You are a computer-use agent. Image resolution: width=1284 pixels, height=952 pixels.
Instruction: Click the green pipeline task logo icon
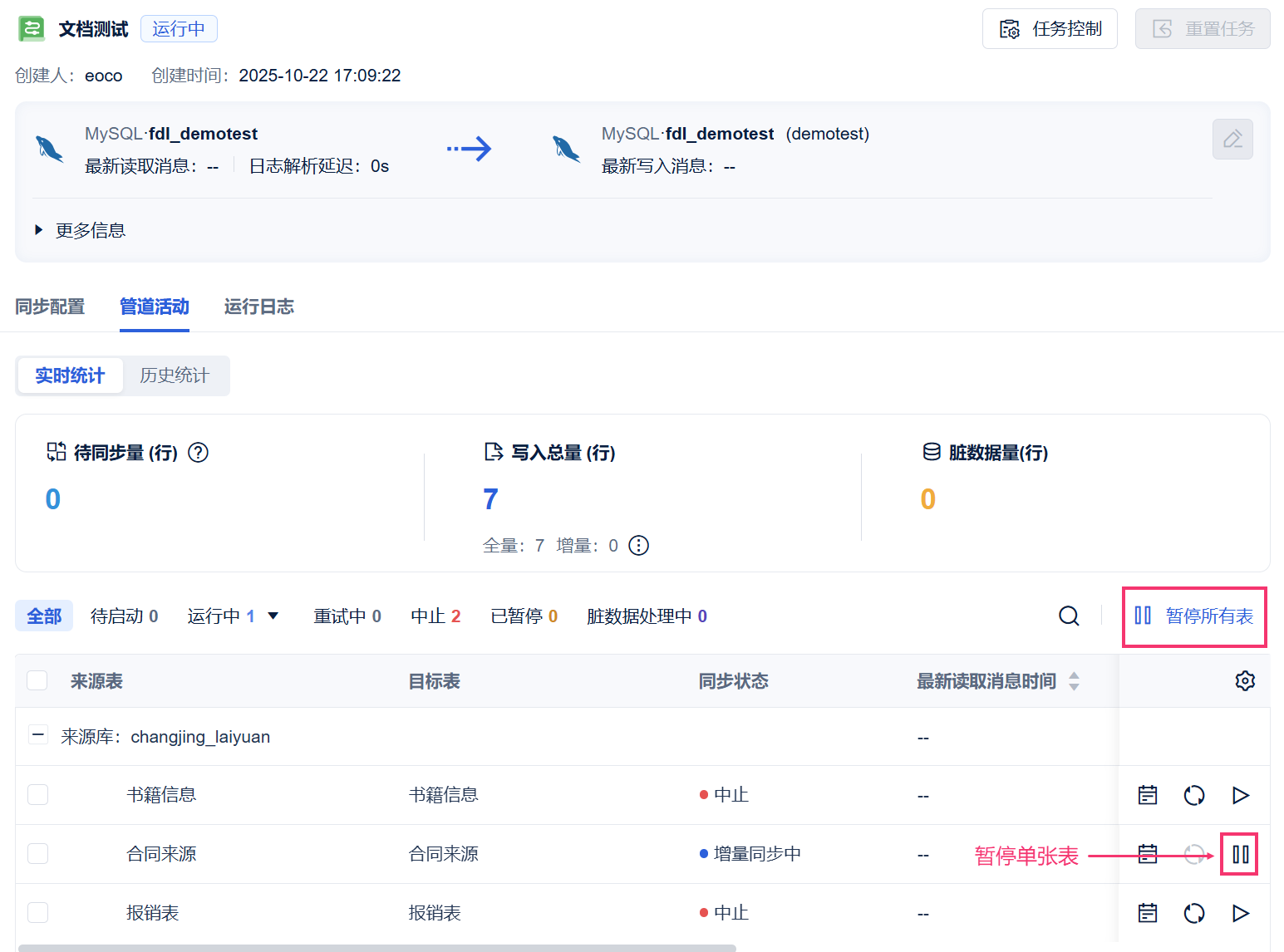32,29
